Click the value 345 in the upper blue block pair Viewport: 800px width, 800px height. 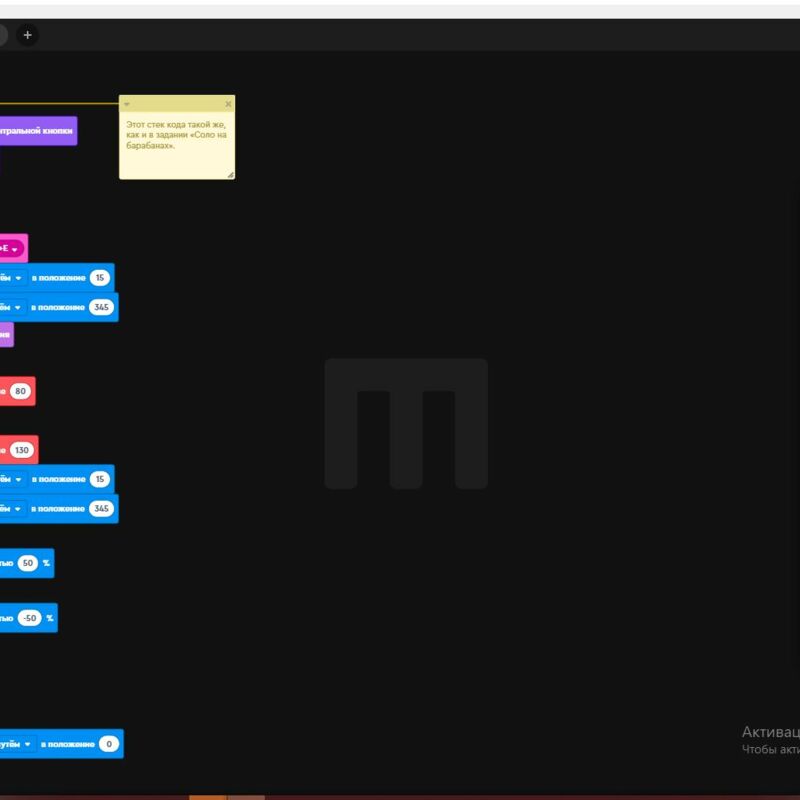(100, 307)
